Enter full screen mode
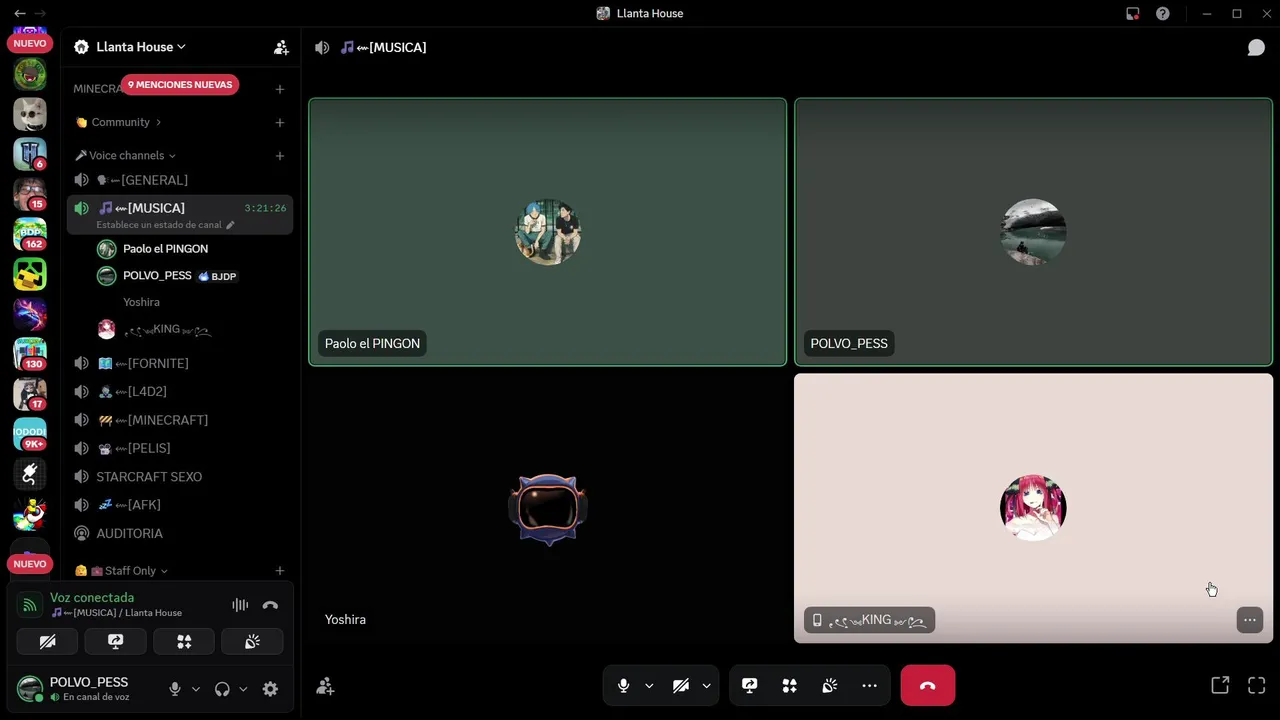 point(1257,686)
